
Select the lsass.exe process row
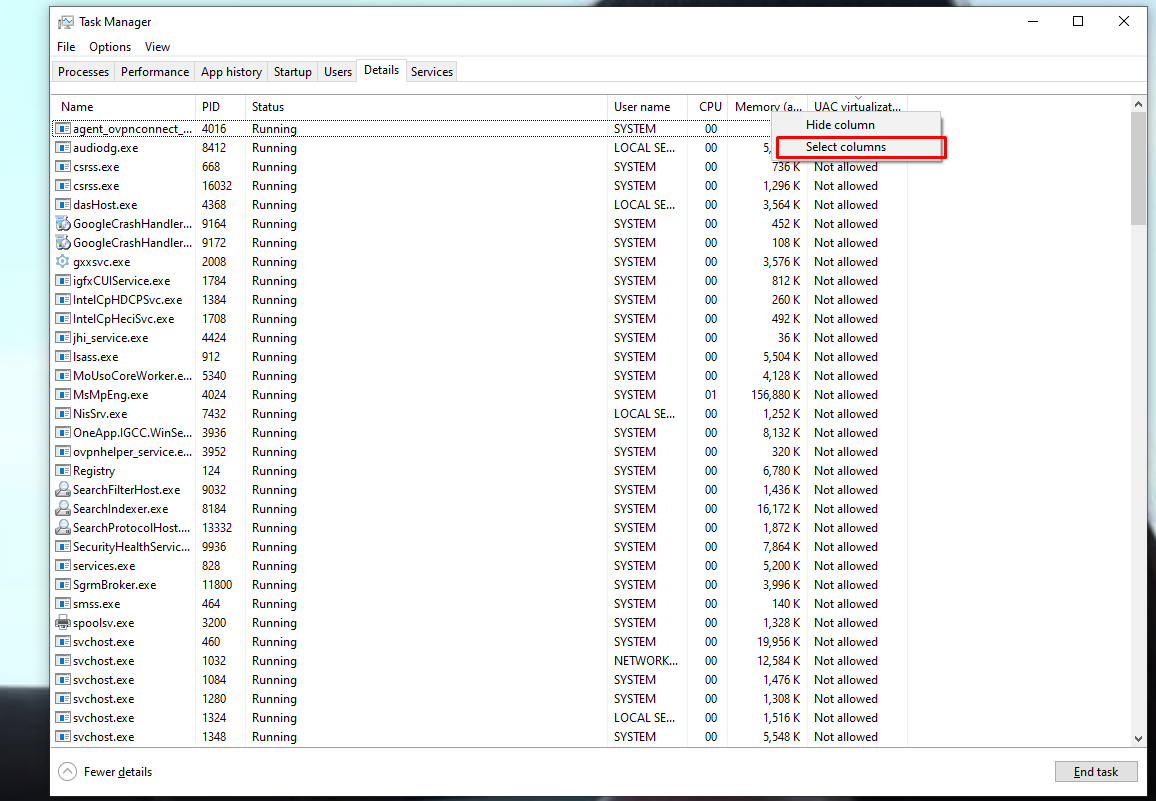pos(479,356)
